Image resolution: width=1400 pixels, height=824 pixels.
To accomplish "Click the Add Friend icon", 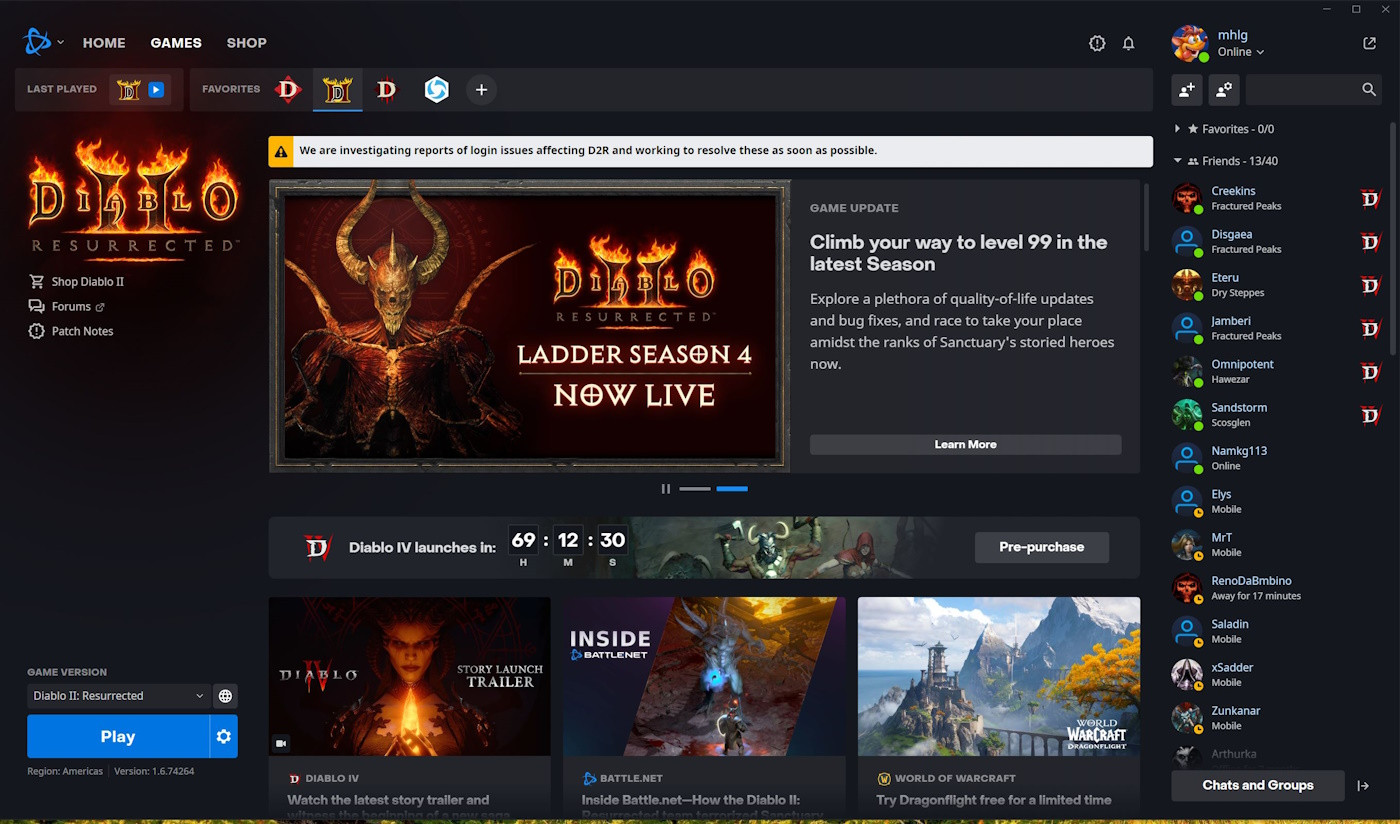I will [x=1186, y=90].
